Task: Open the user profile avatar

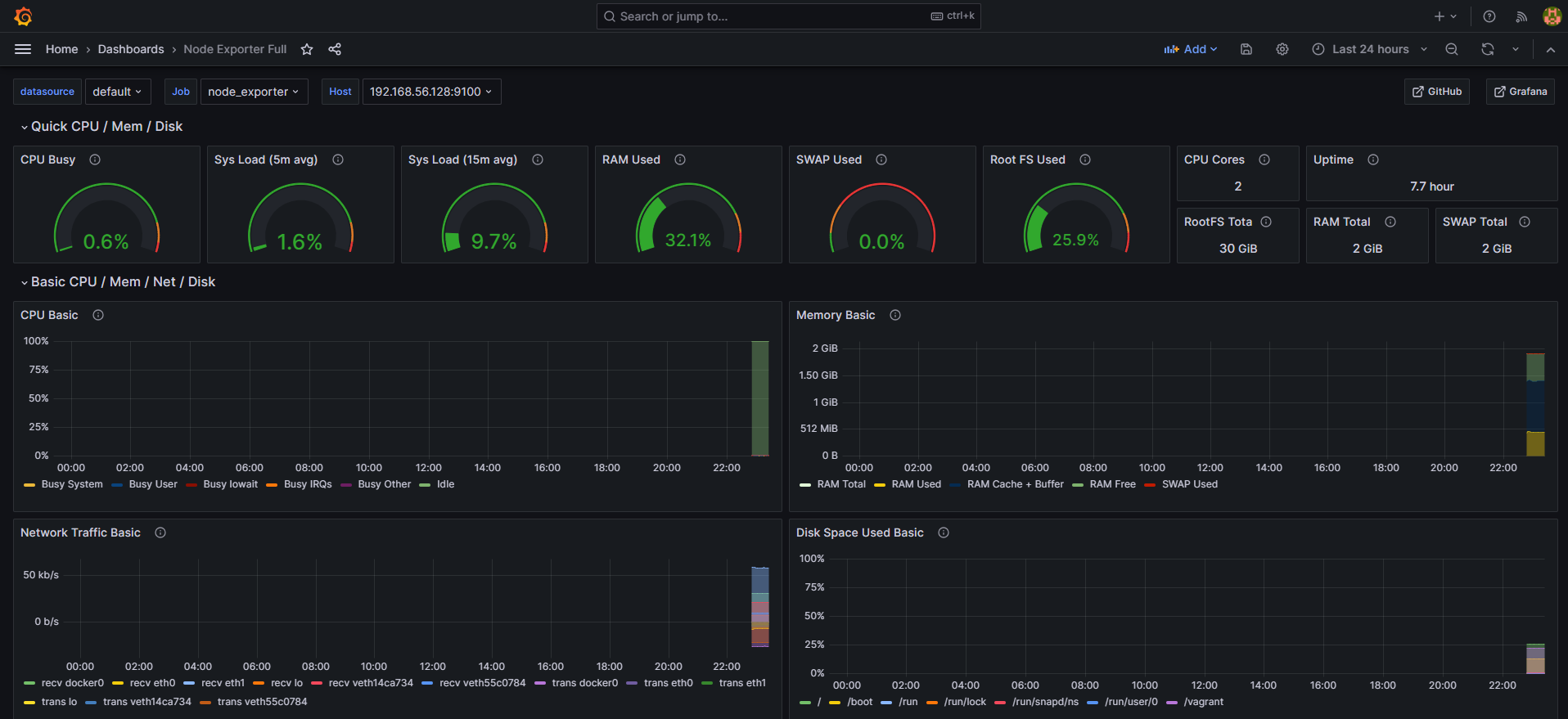Action: pos(1552,16)
